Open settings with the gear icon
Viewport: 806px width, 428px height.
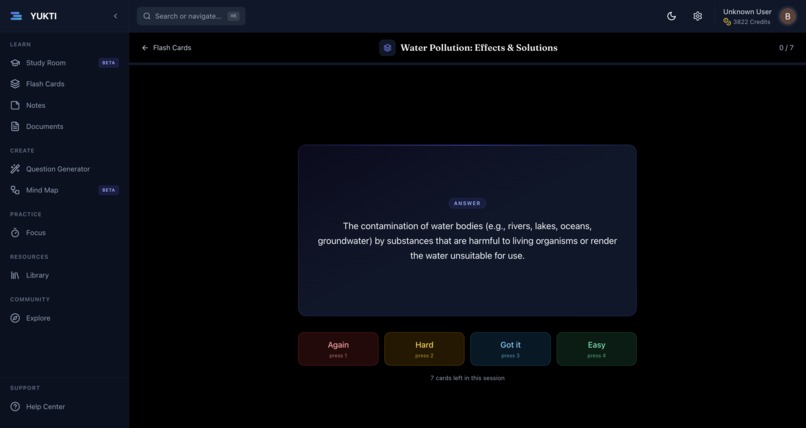click(698, 16)
